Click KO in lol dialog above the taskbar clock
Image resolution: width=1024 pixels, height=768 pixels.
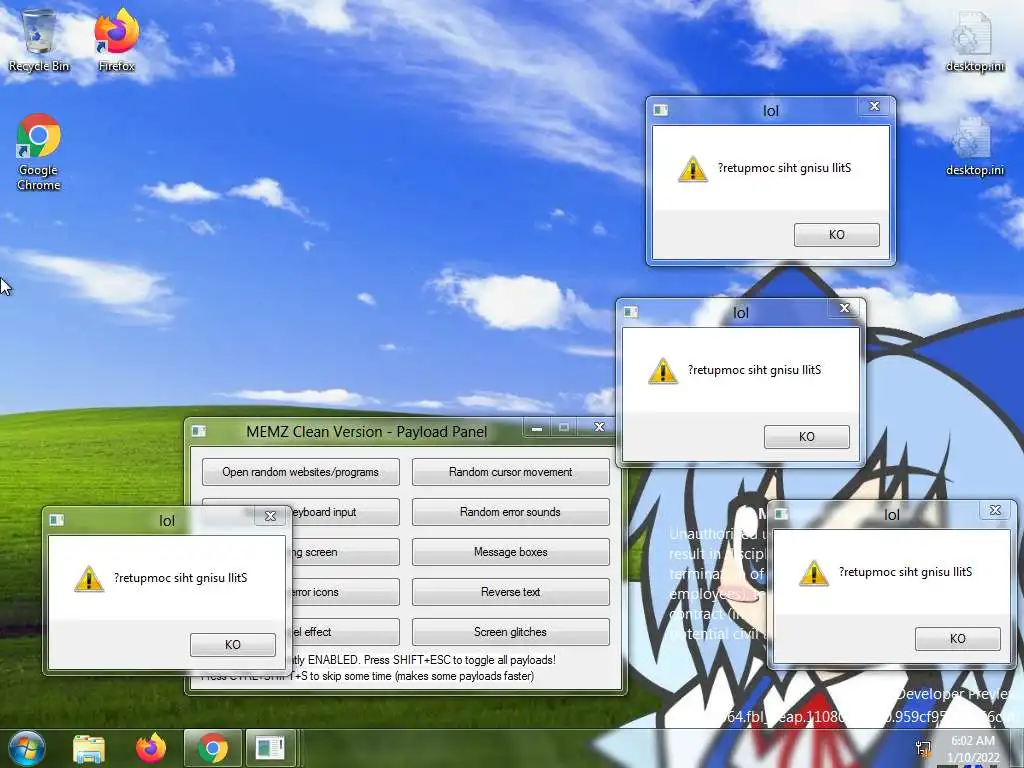point(957,639)
